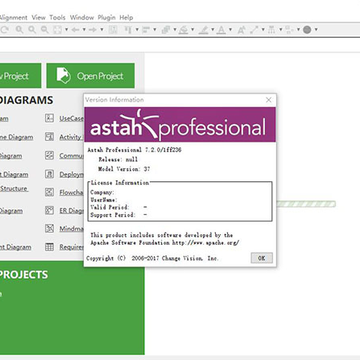Viewport: 360px width, 360px height.
Task: Click the 'Astah Professional 7.2.0/1ff236' version text
Action: point(134,150)
